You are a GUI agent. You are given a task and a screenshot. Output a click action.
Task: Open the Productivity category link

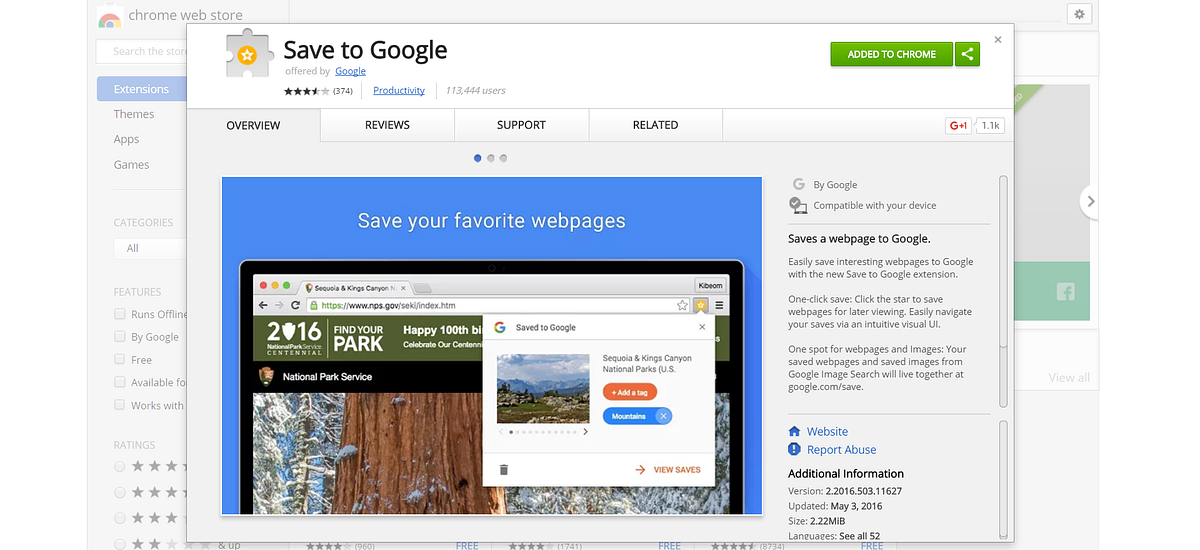[x=399, y=90]
